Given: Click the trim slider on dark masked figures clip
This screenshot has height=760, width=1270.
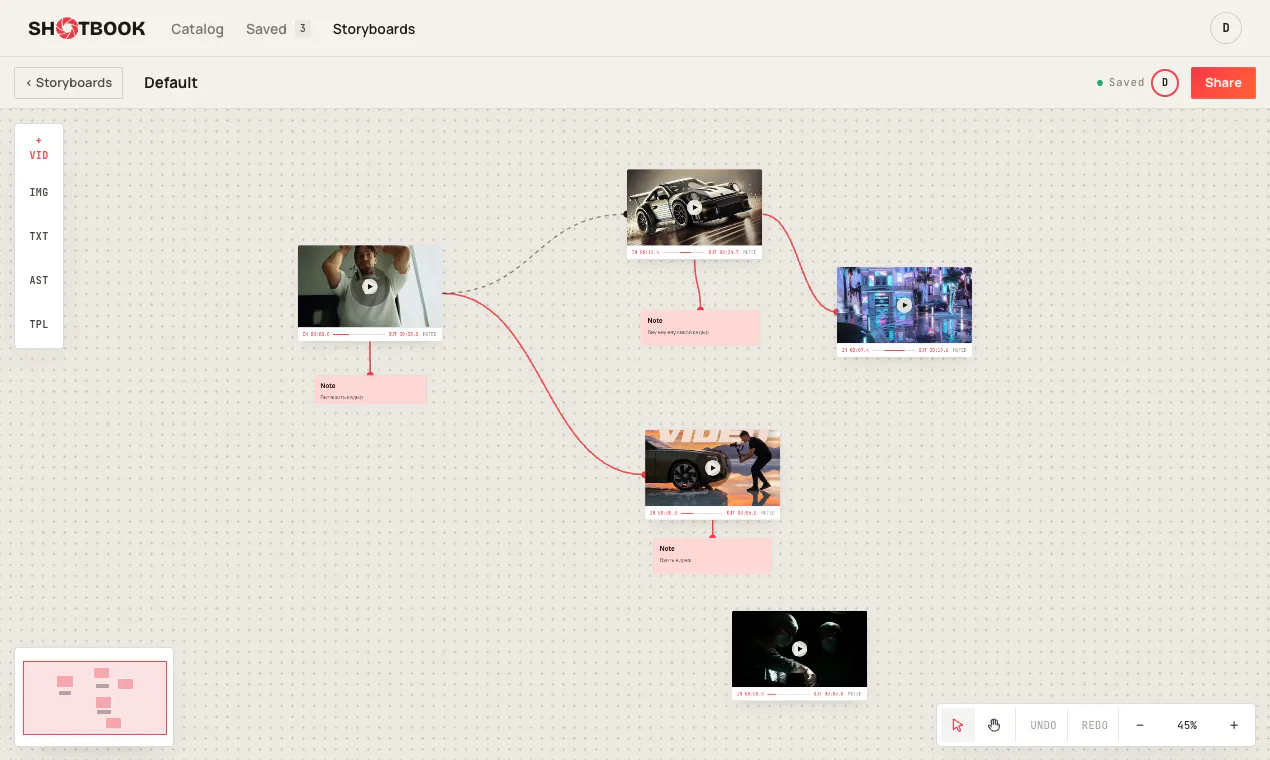Looking at the screenshot, I should click(x=788, y=693).
